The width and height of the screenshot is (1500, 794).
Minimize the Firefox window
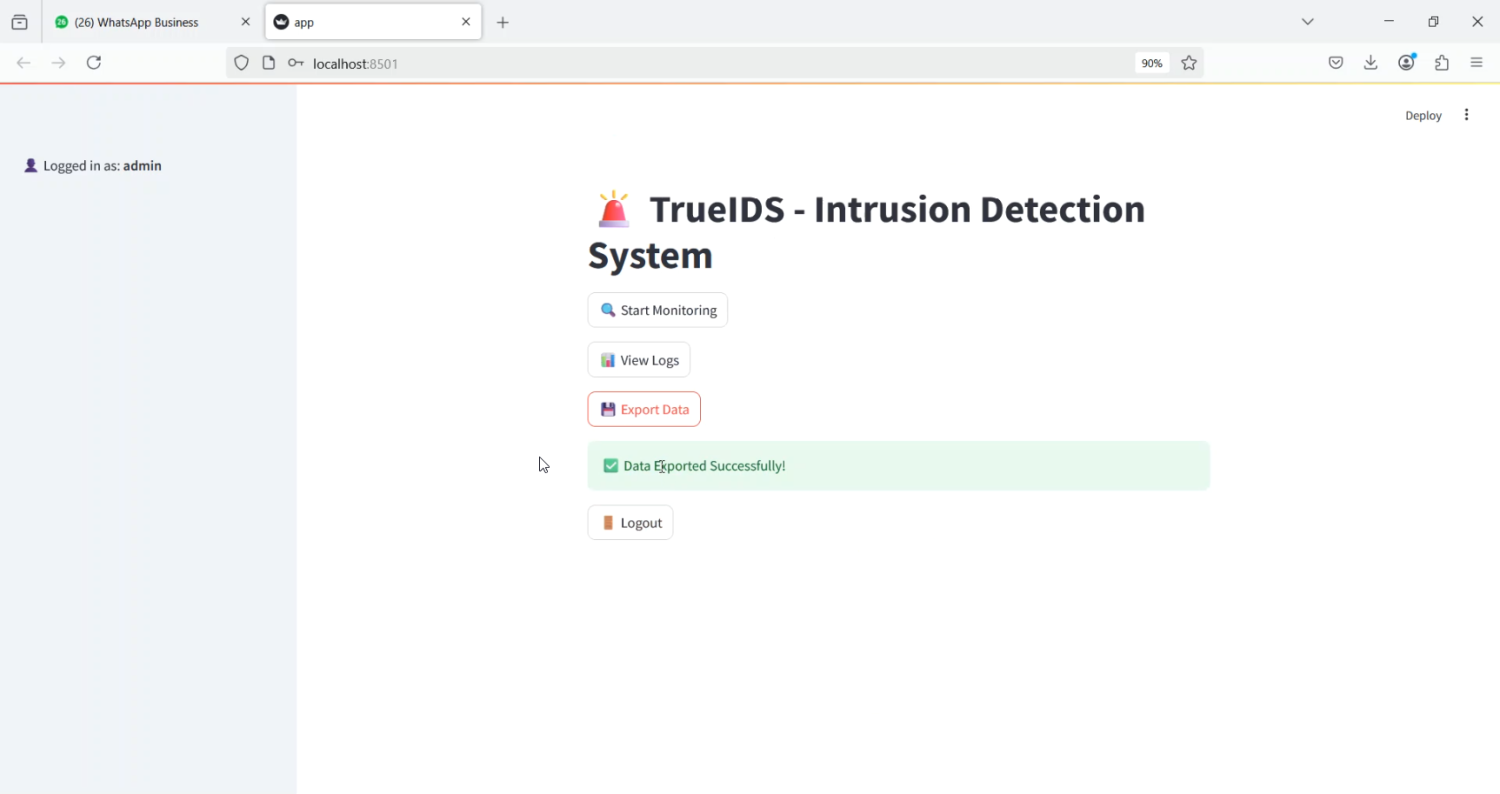coord(1389,22)
